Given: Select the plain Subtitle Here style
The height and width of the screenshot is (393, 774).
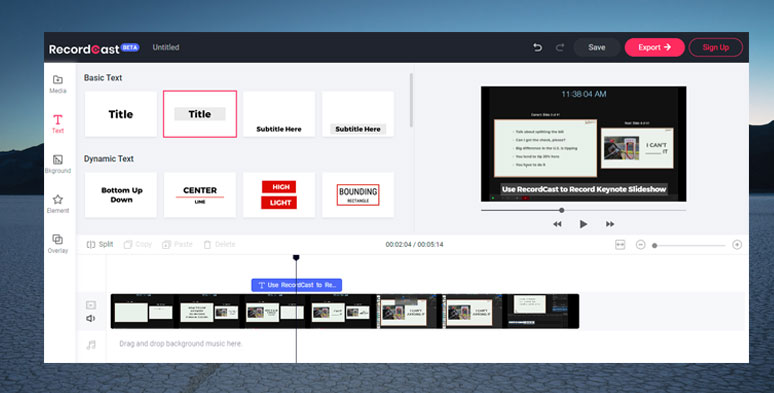Looking at the screenshot, I should pos(279,114).
